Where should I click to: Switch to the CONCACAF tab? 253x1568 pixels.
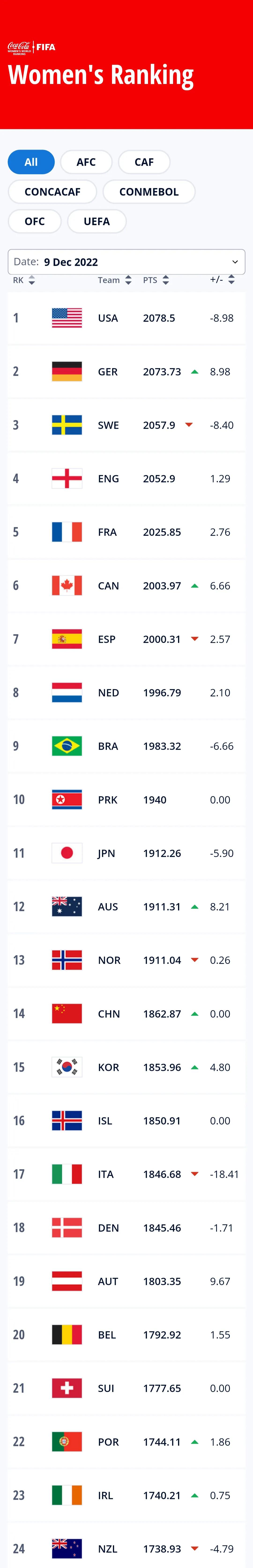pyautogui.click(x=52, y=192)
